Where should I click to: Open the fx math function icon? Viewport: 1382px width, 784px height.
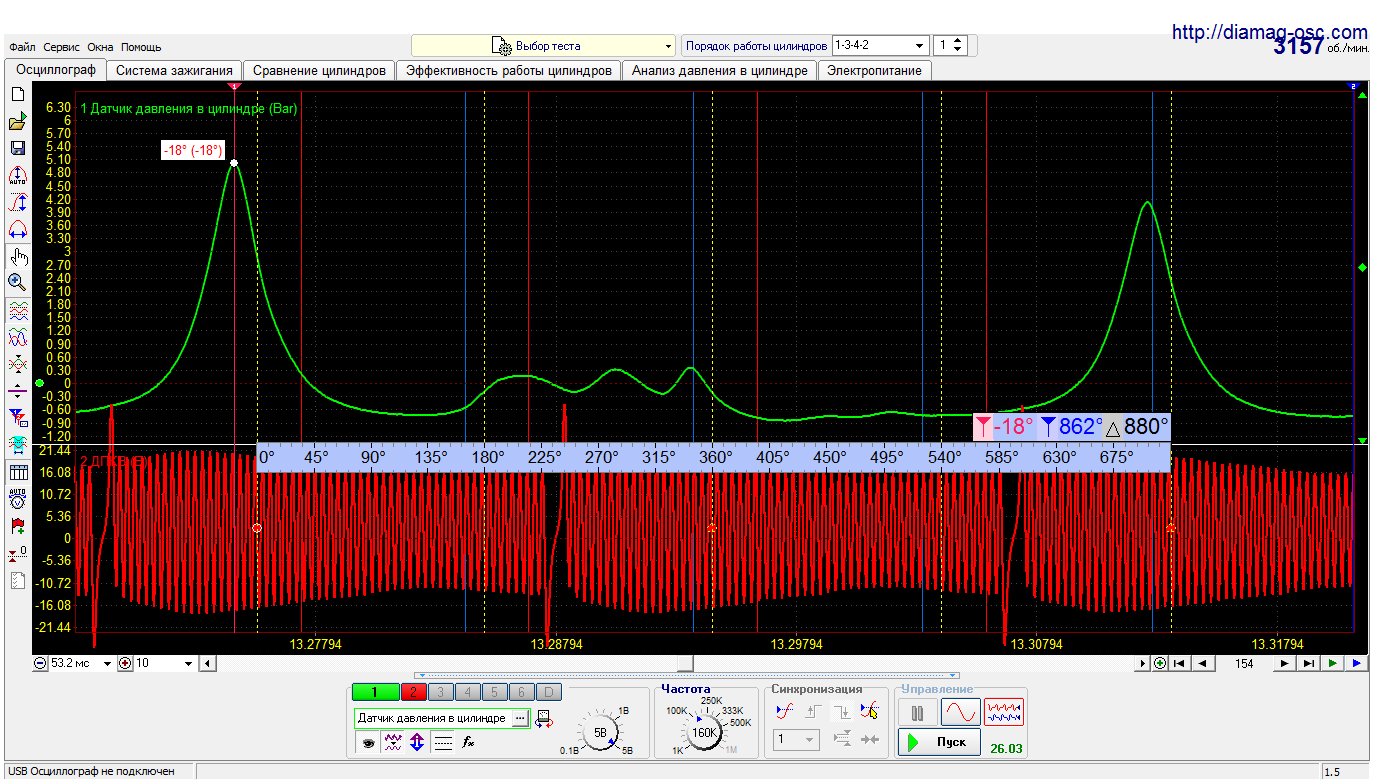pos(467,742)
